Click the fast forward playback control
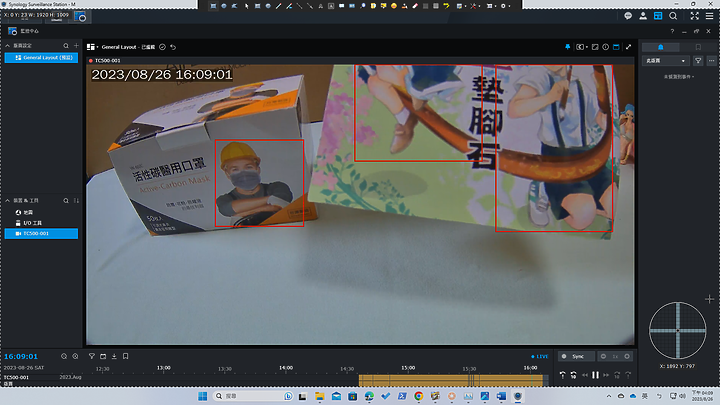Image resolution: width=720 pixels, height=405 pixels. [606, 375]
